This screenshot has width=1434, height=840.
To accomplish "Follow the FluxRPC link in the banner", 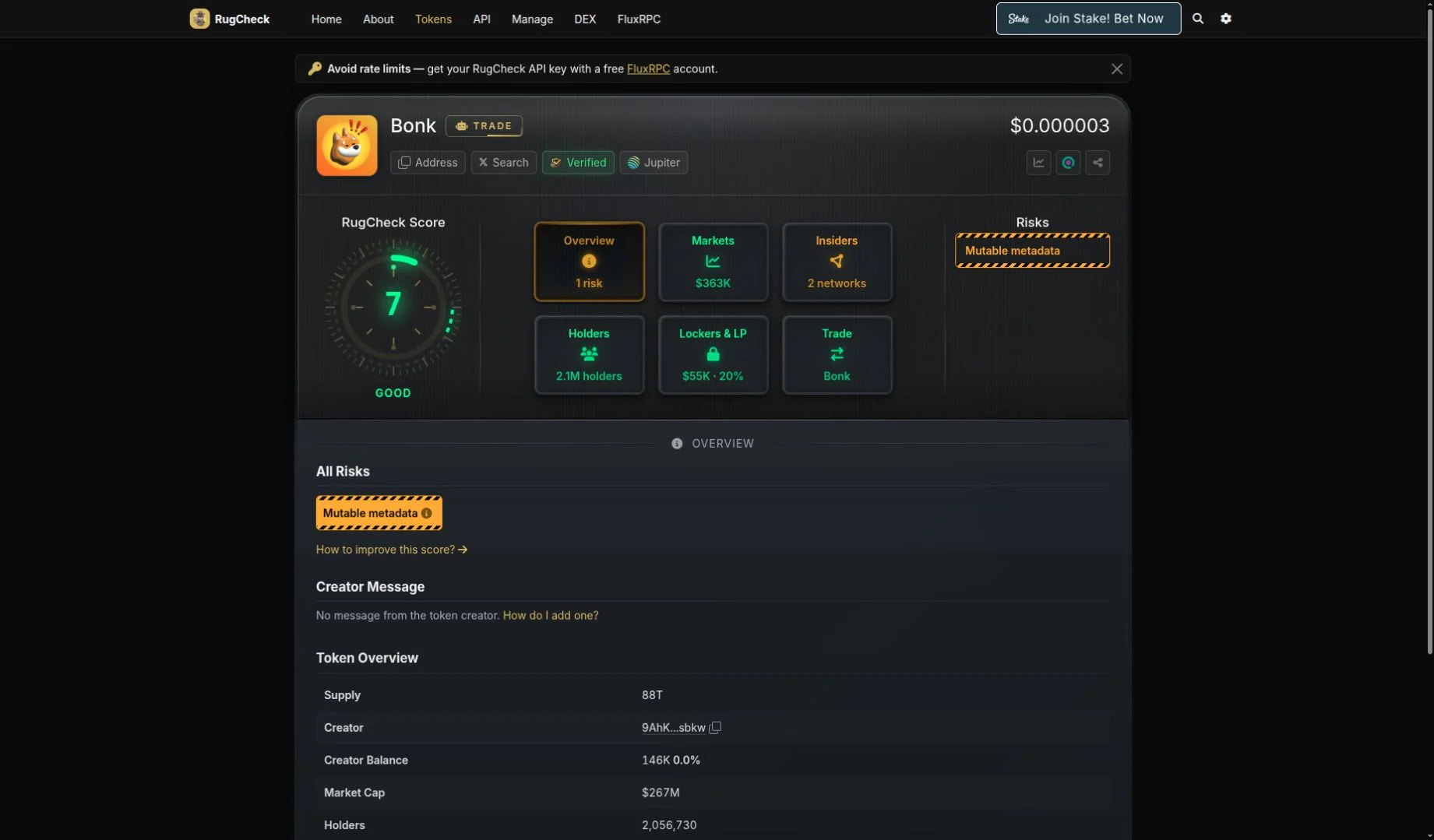I will (648, 69).
